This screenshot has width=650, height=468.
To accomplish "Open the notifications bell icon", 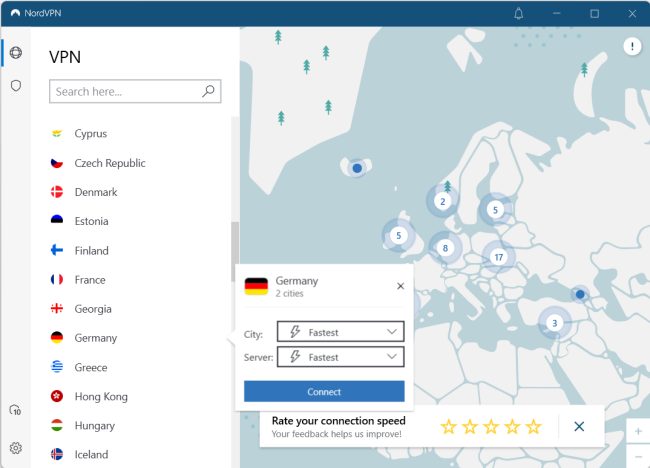I will click(518, 13).
